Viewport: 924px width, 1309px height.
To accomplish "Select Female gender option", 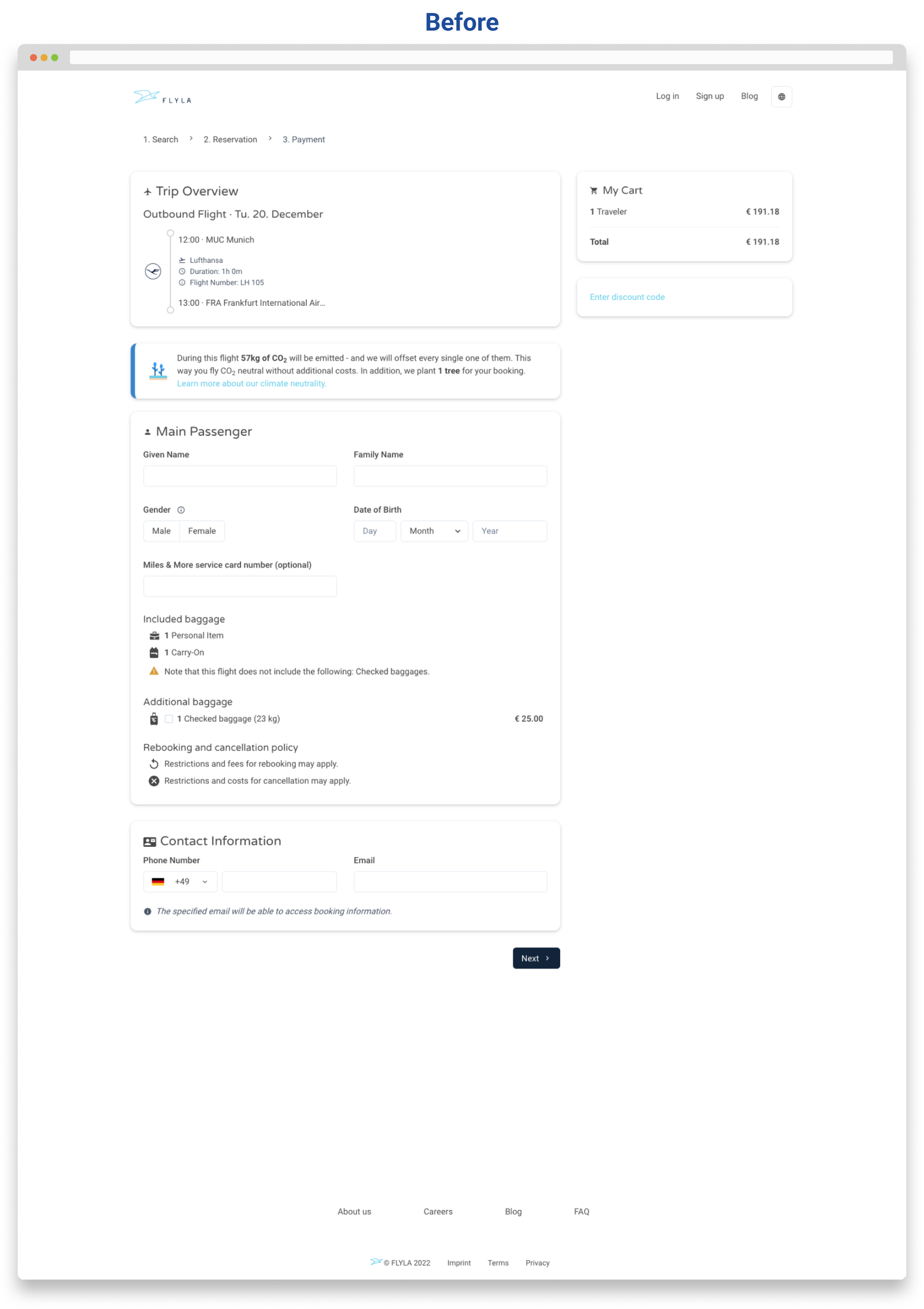I will tap(202, 531).
